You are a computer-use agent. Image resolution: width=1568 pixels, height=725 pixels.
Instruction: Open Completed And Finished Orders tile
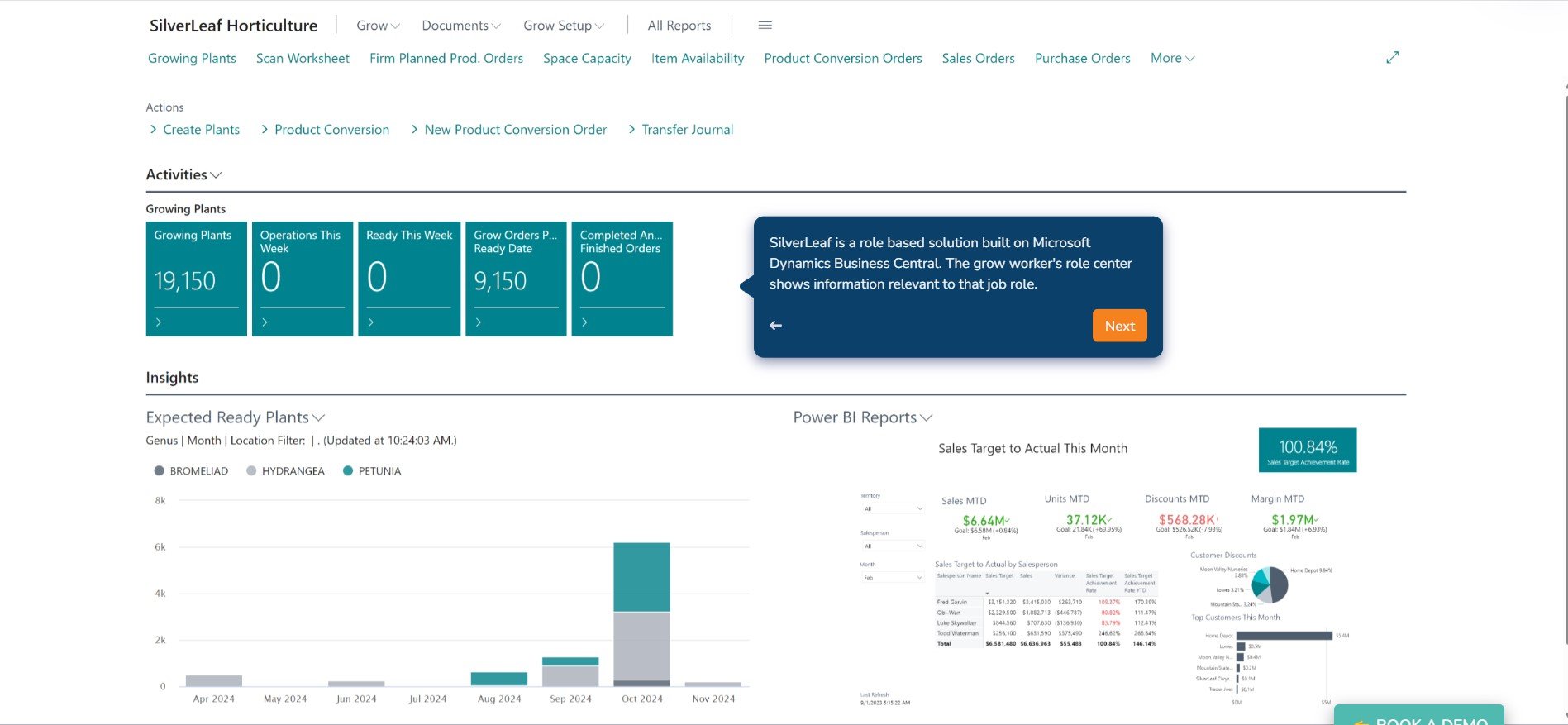click(622, 279)
